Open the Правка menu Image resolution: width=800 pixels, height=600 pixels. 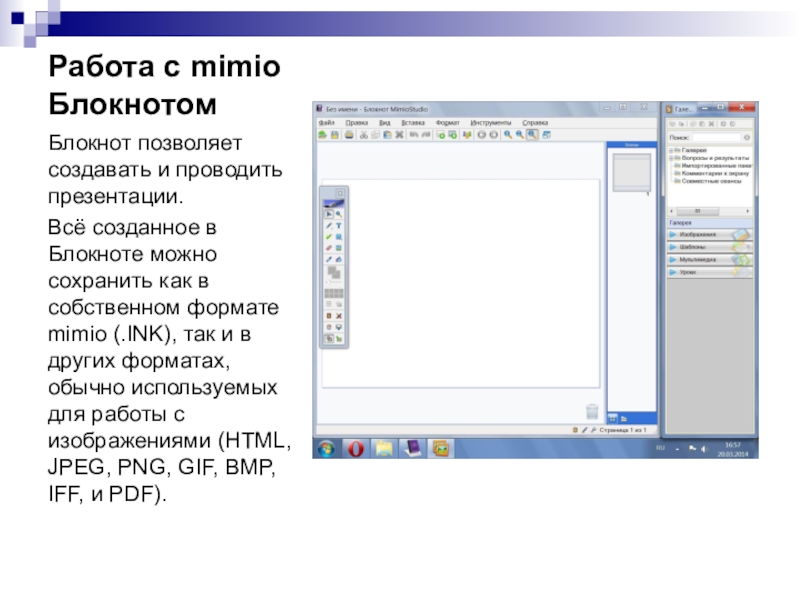[356, 123]
